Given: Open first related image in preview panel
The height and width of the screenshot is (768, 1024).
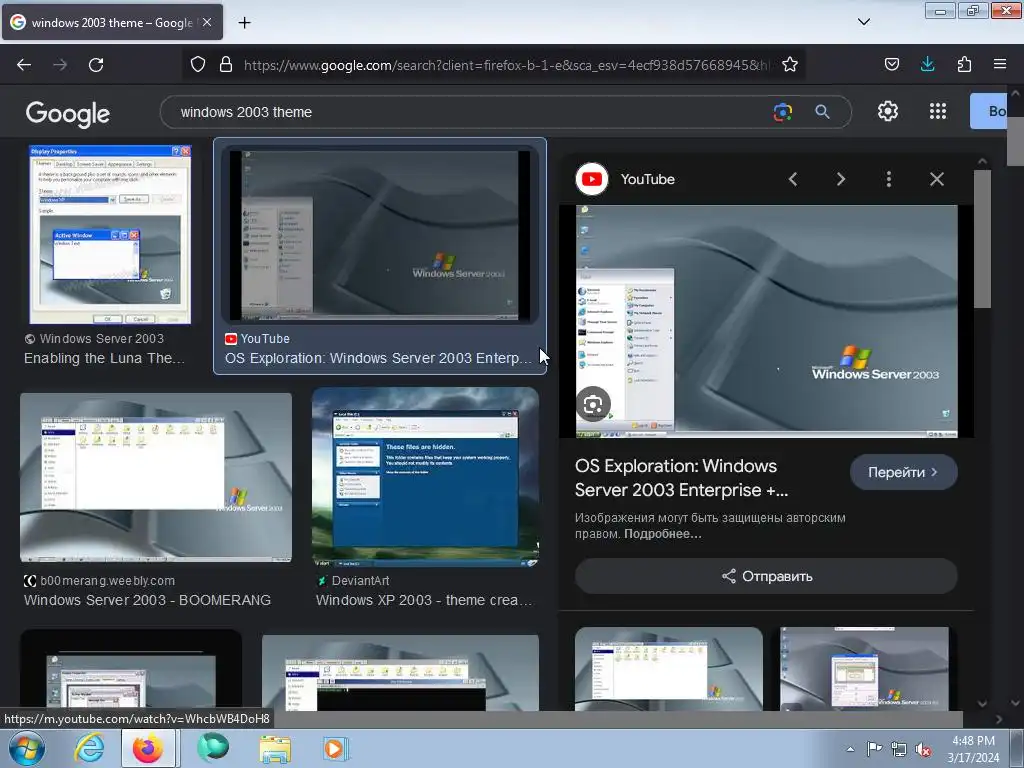Looking at the screenshot, I should pyautogui.click(x=669, y=669).
